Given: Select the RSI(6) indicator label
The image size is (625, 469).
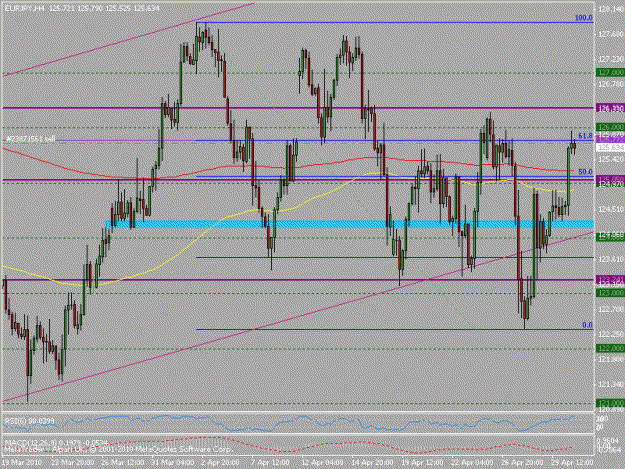Looking at the screenshot, I should [29, 421].
